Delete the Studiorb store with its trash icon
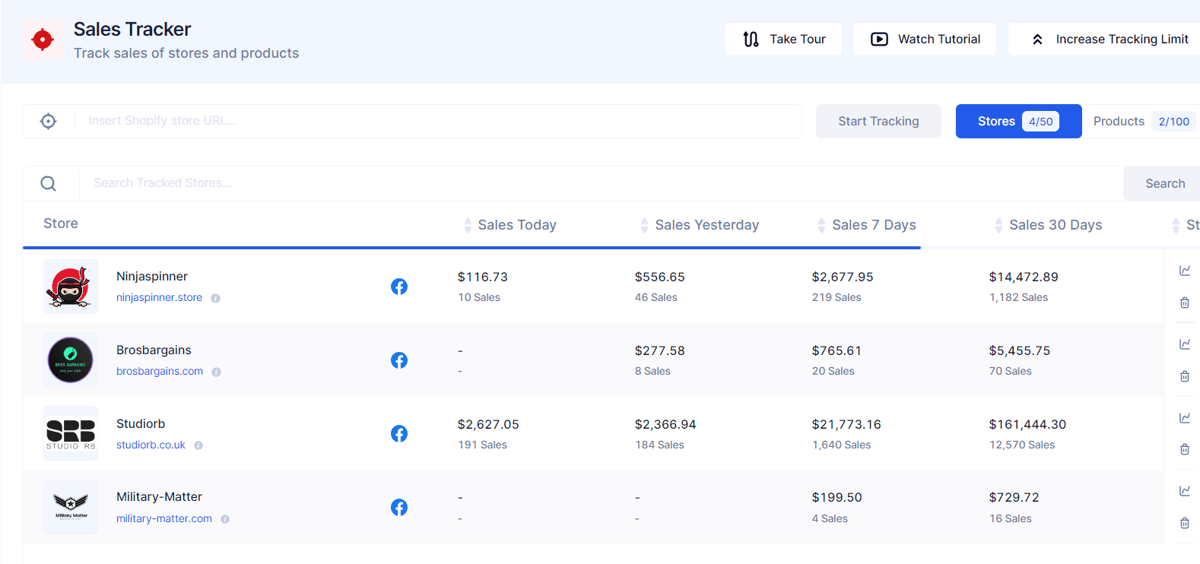This screenshot has width=1200, height=564. coord(1185,449)
